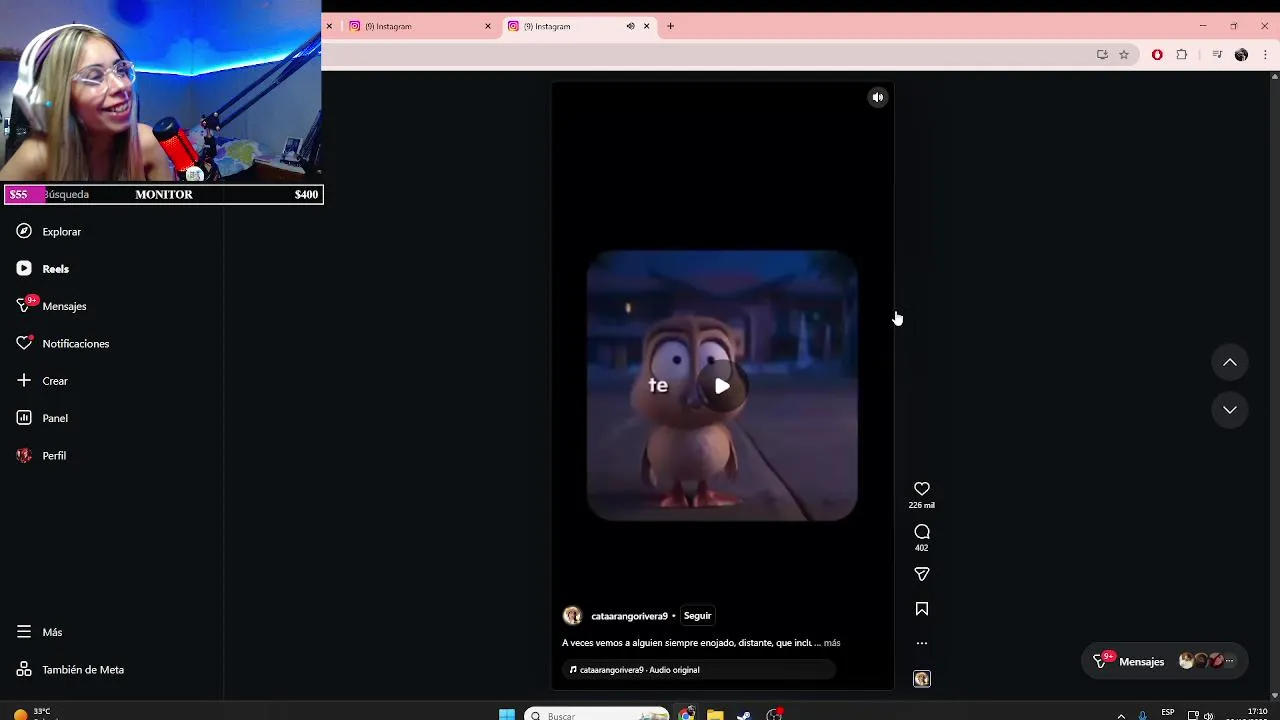Viewport: 1280px width, 720px height.
Task: Click the ESP language indicator
Action: 1168,713
